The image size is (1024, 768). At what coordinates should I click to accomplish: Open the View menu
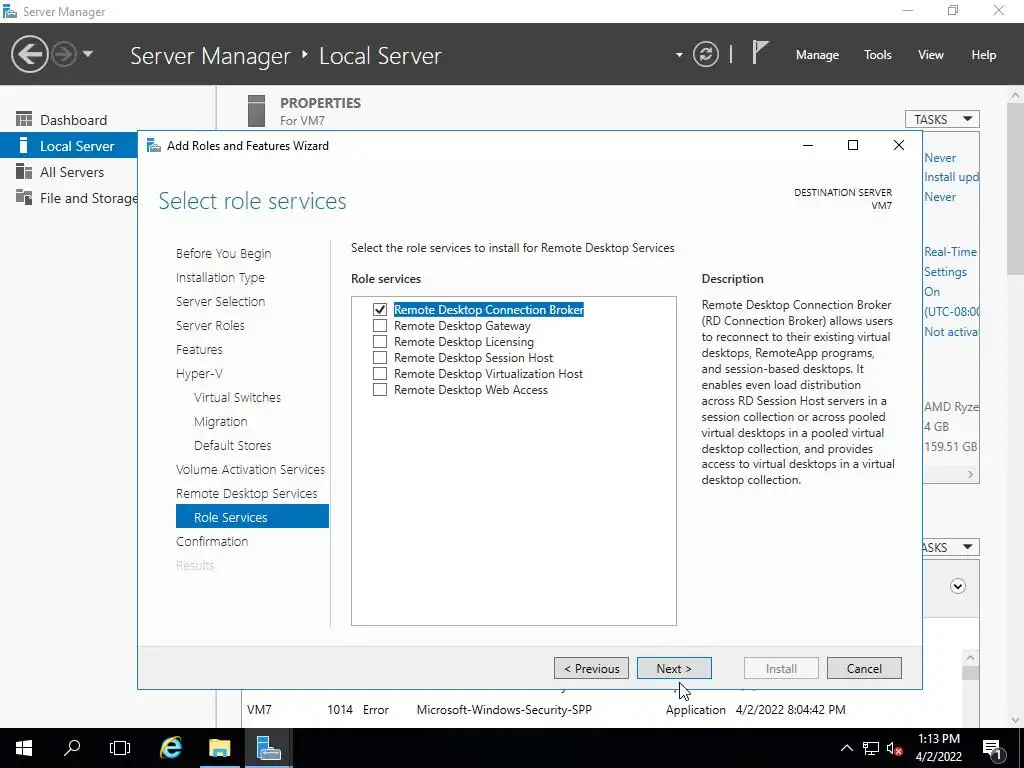coord(931,55)
